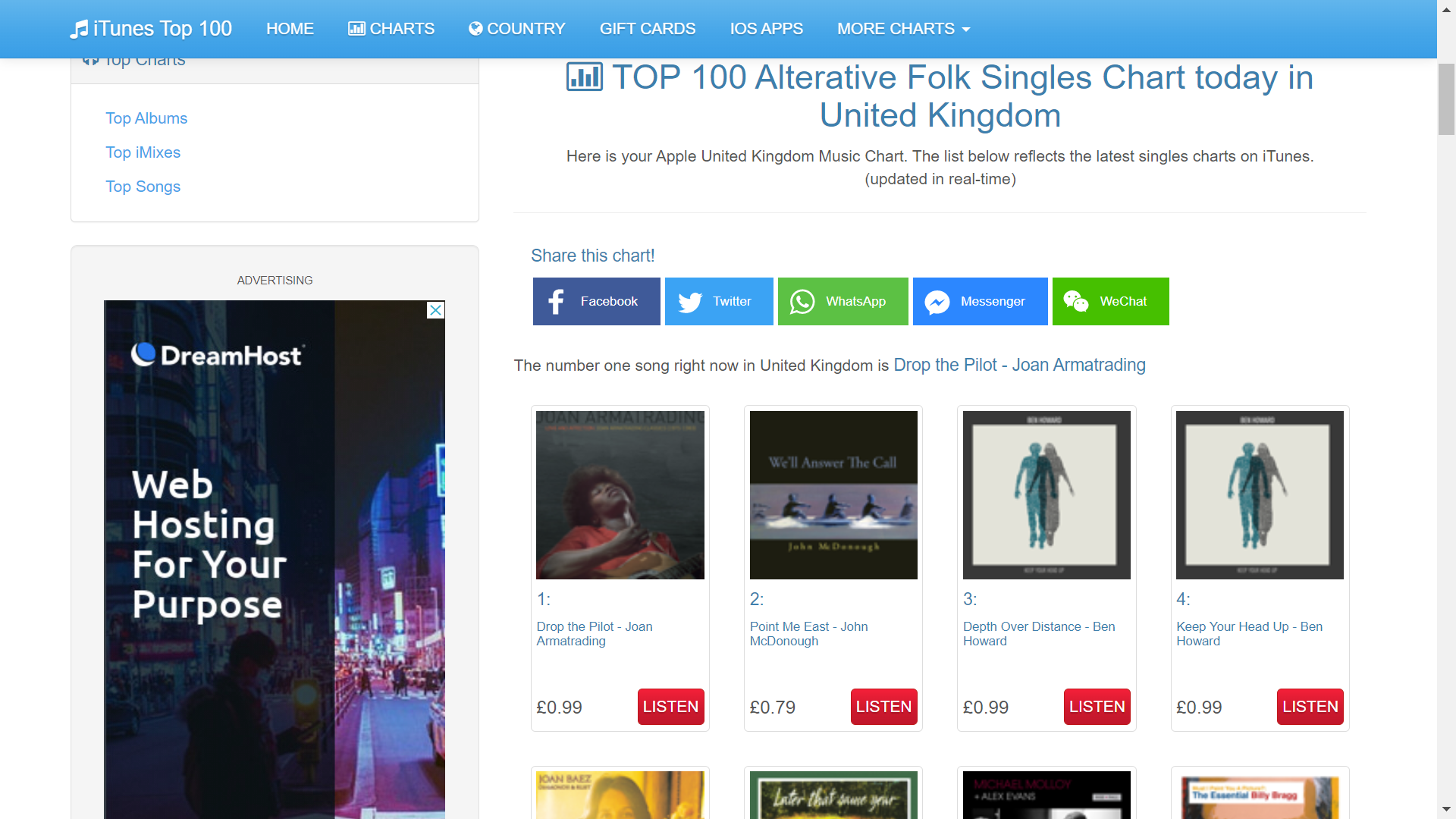The height and width of the screenshot is (819, 1456).
Task: Click the bar chart icon beside page title
Action: [x=585, y=77]
